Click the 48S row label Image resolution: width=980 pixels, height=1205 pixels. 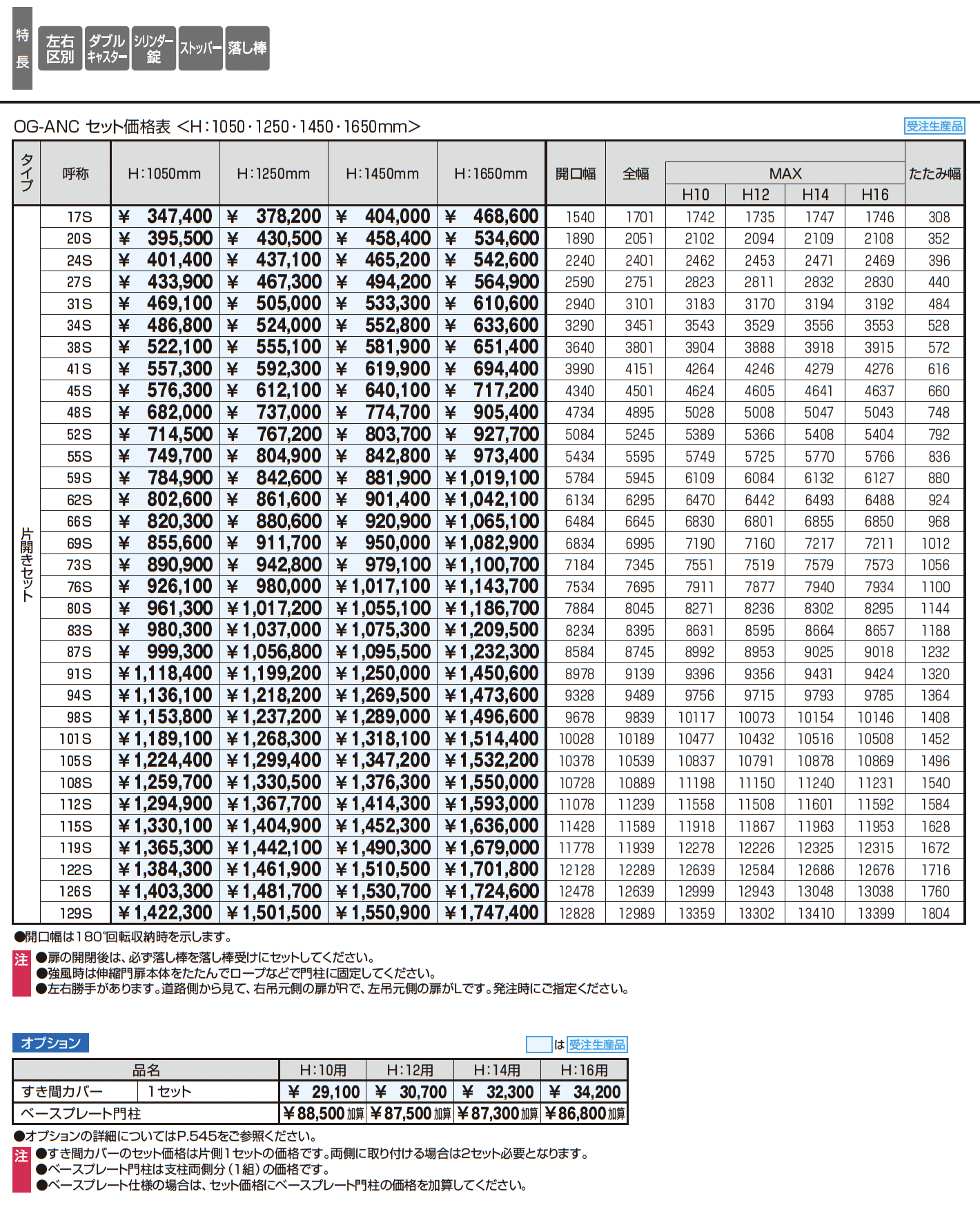(x=79, y=413)
